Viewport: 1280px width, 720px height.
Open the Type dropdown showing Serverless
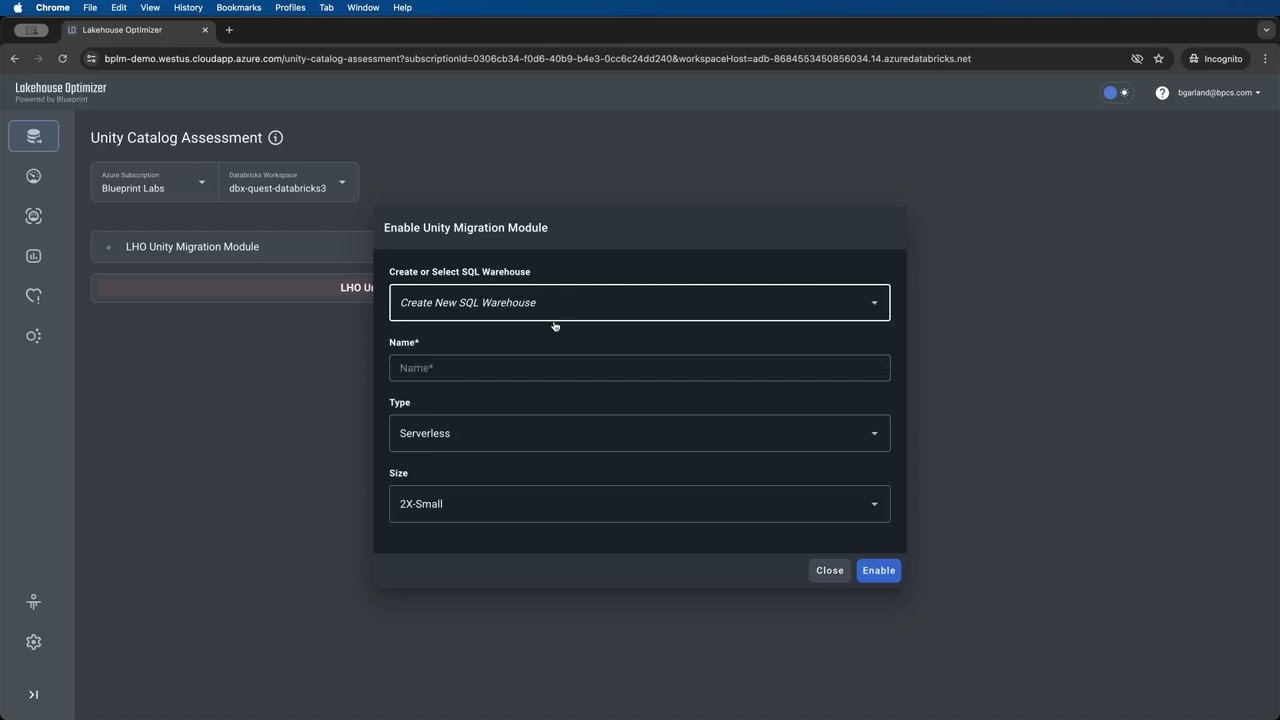639,433
